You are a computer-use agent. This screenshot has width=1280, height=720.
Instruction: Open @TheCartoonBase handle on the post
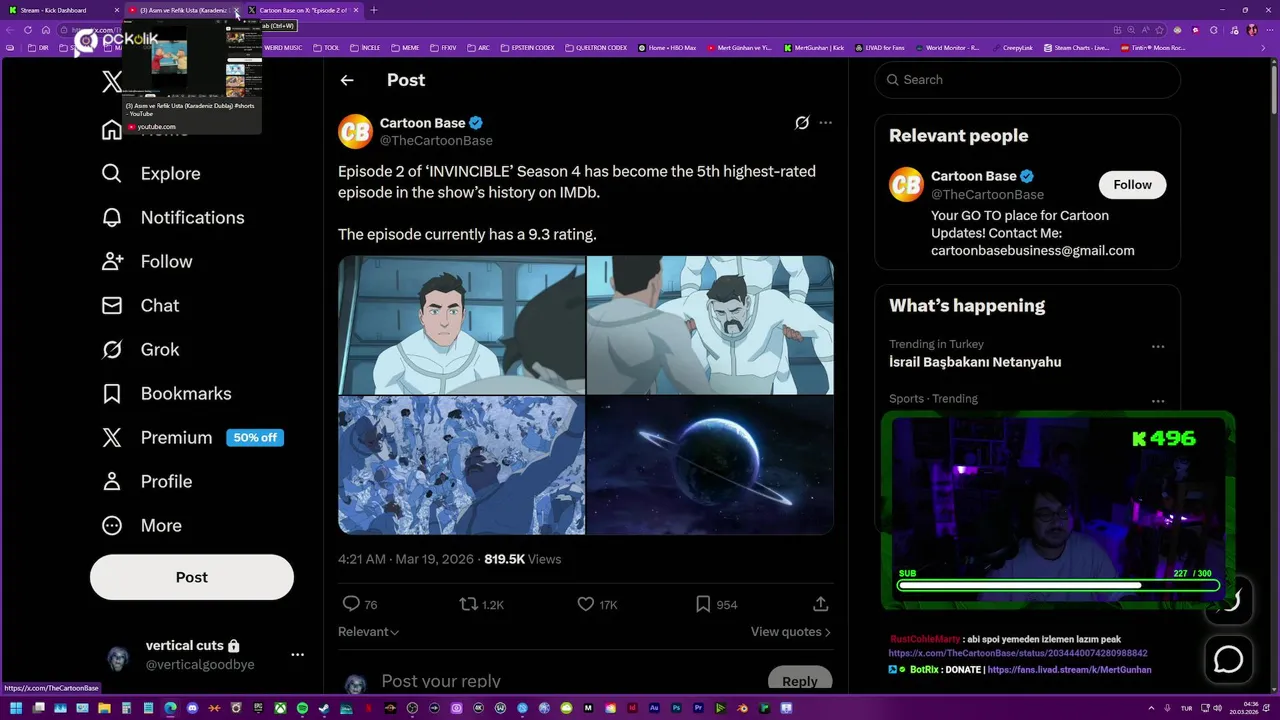point(436,141)
